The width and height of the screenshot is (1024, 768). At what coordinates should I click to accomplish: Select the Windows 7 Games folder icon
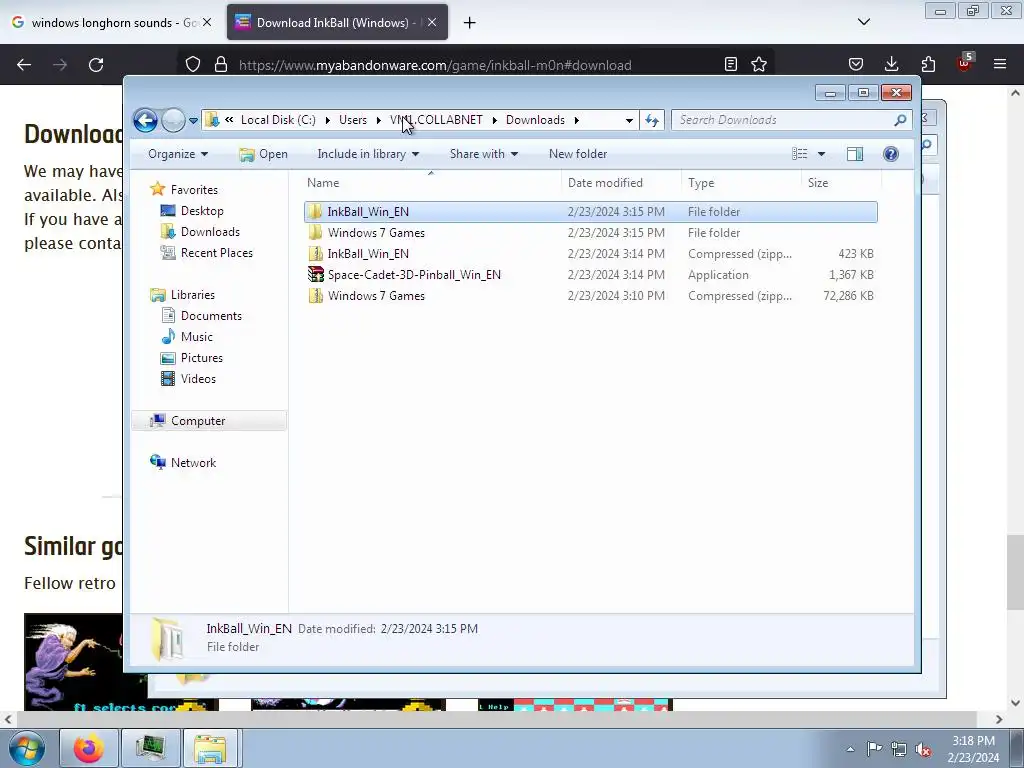tap(315, 232)
